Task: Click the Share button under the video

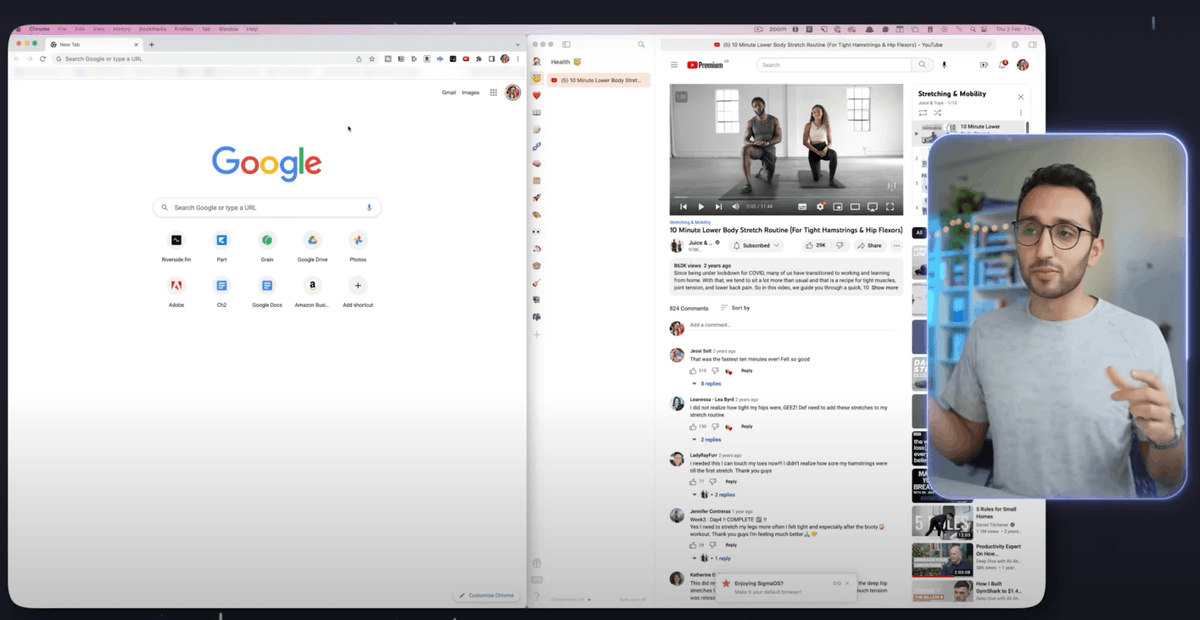Action: (x=869, y=245)
